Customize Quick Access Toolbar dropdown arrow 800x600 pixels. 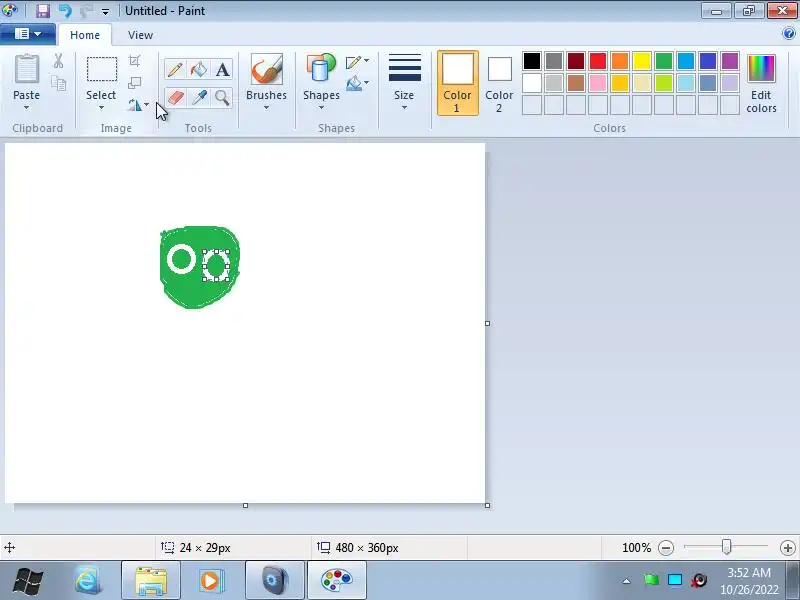[x=105, y=11]
